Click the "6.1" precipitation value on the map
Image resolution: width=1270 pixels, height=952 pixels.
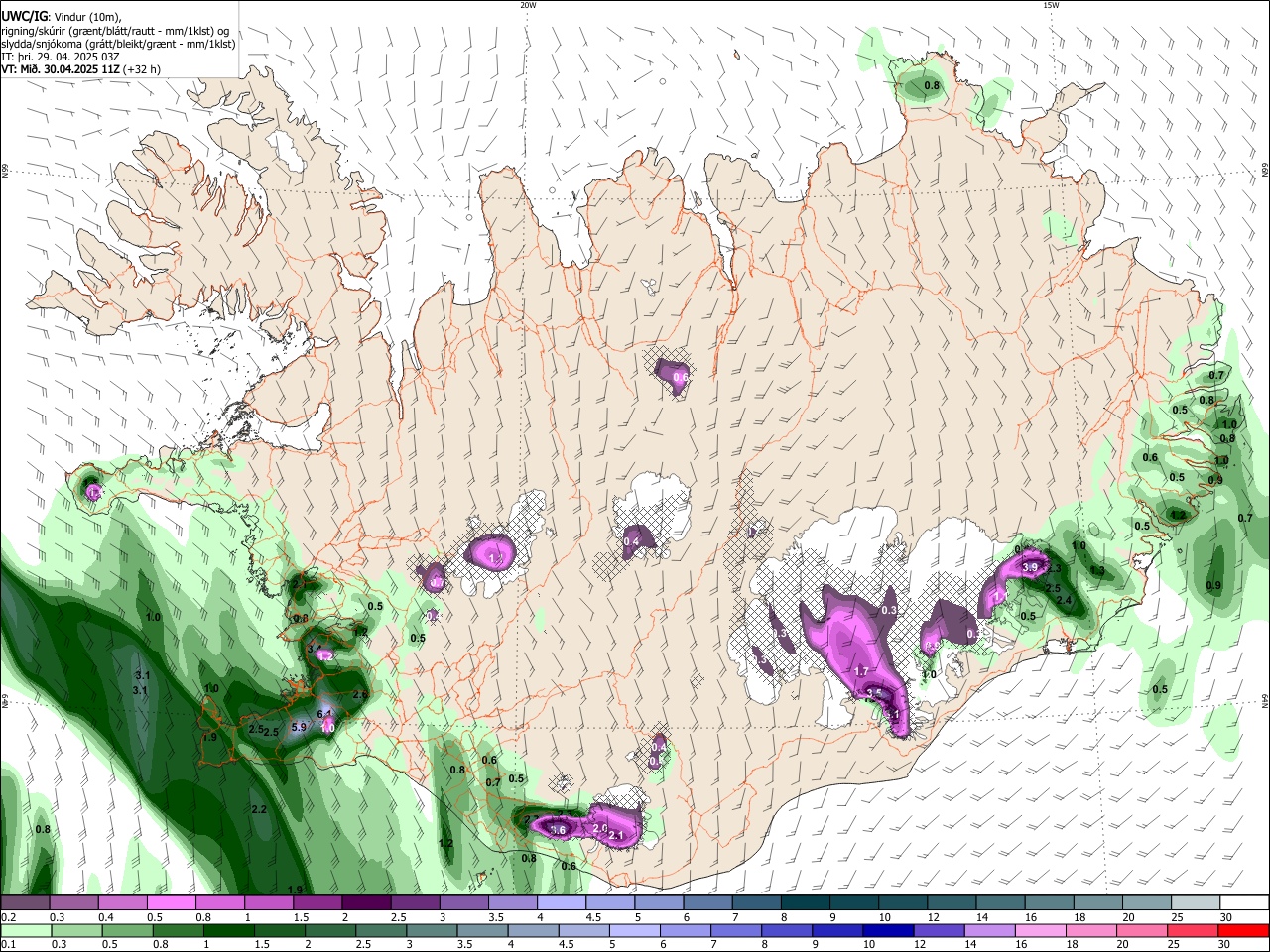coord(324,714)
